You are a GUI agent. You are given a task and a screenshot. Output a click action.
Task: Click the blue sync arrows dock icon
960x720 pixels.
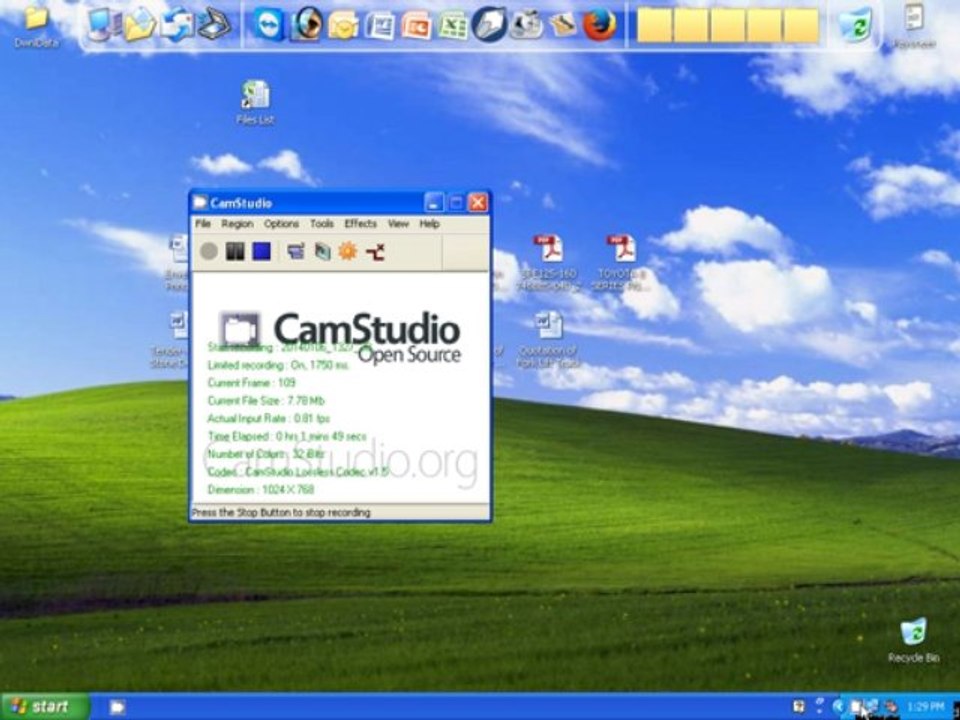[178, 26]
